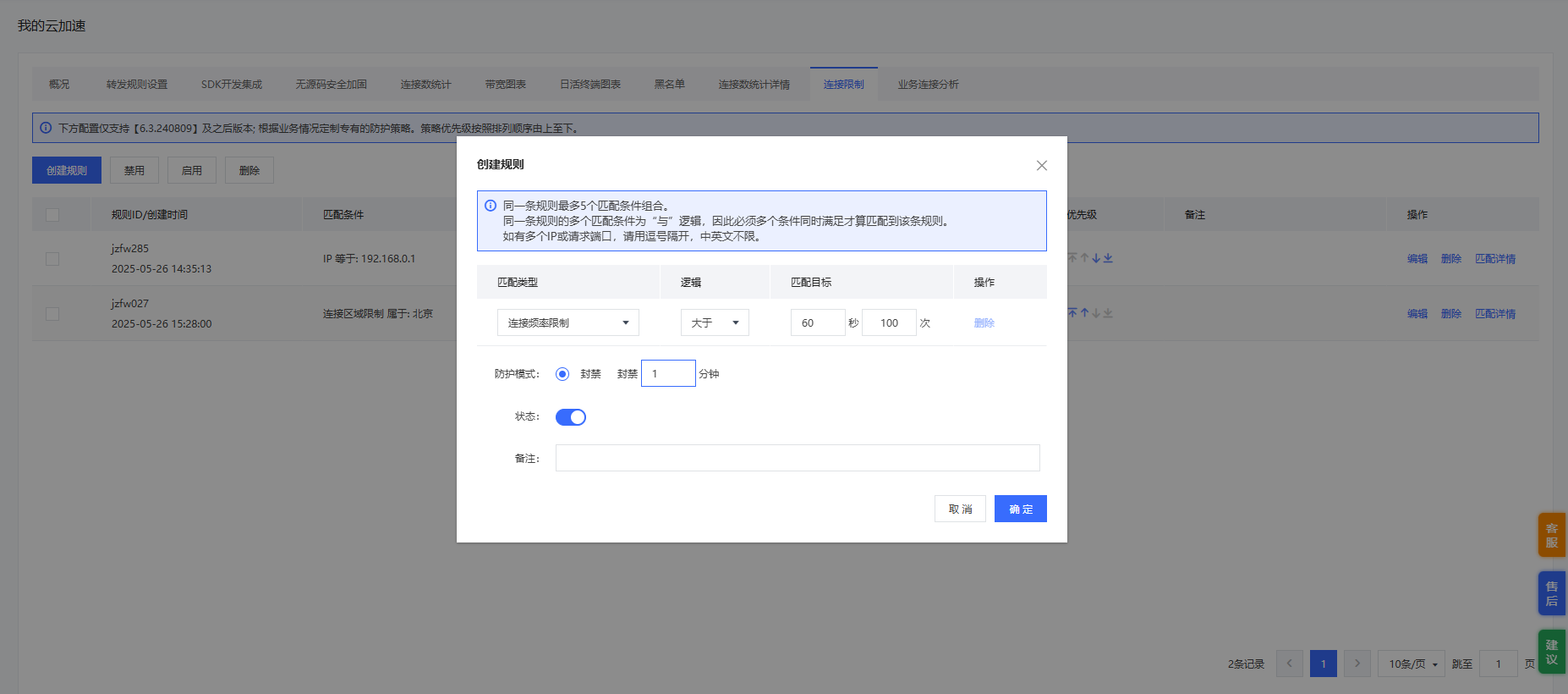Click the 确定 button in the dialog
This screenshot has width=1568, height=694.
[1021, 509]
